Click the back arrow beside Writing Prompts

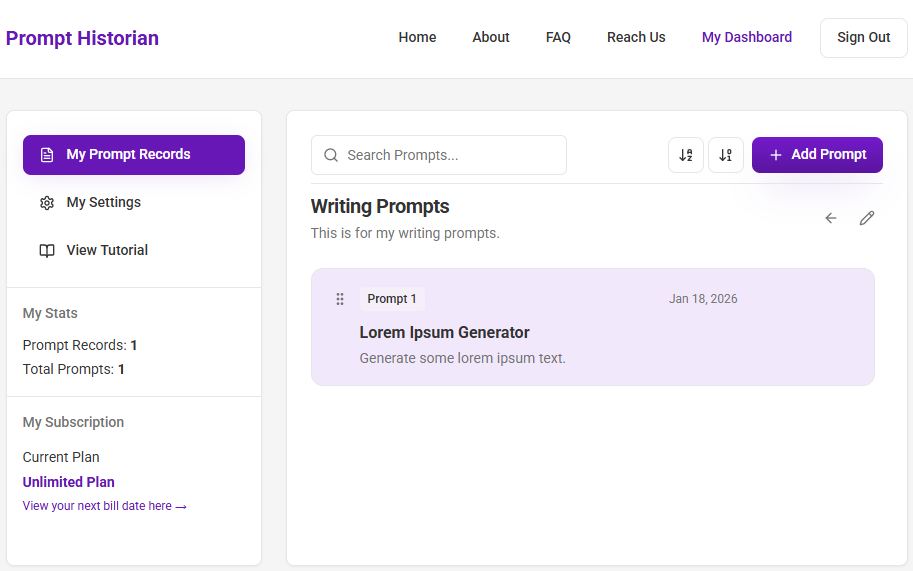[831, 218]
